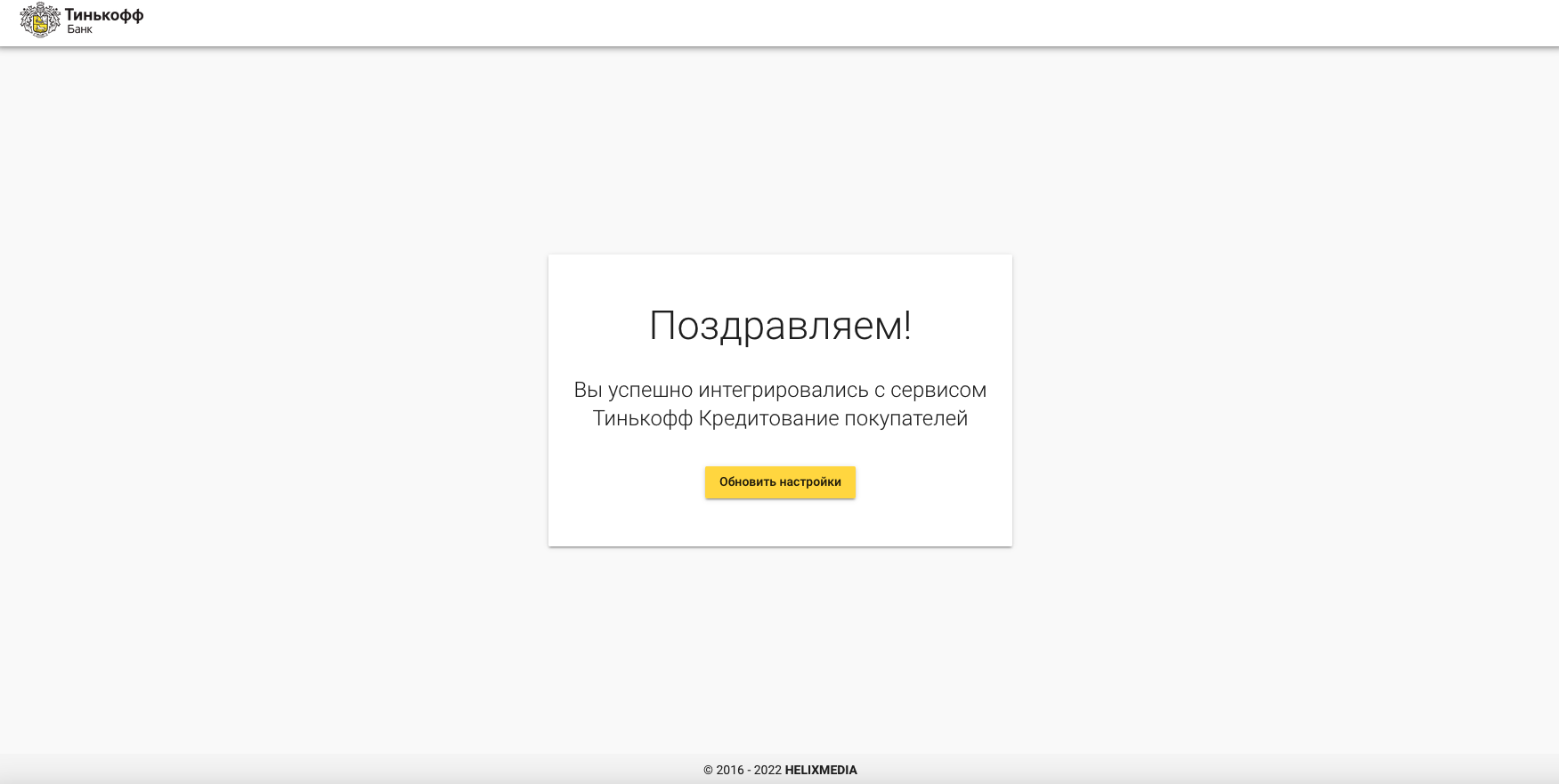Screen dimensions: 1559x784
Task: Click the "Вы успешно интегрировались с сервисом" line
Action: pos(780,390)
